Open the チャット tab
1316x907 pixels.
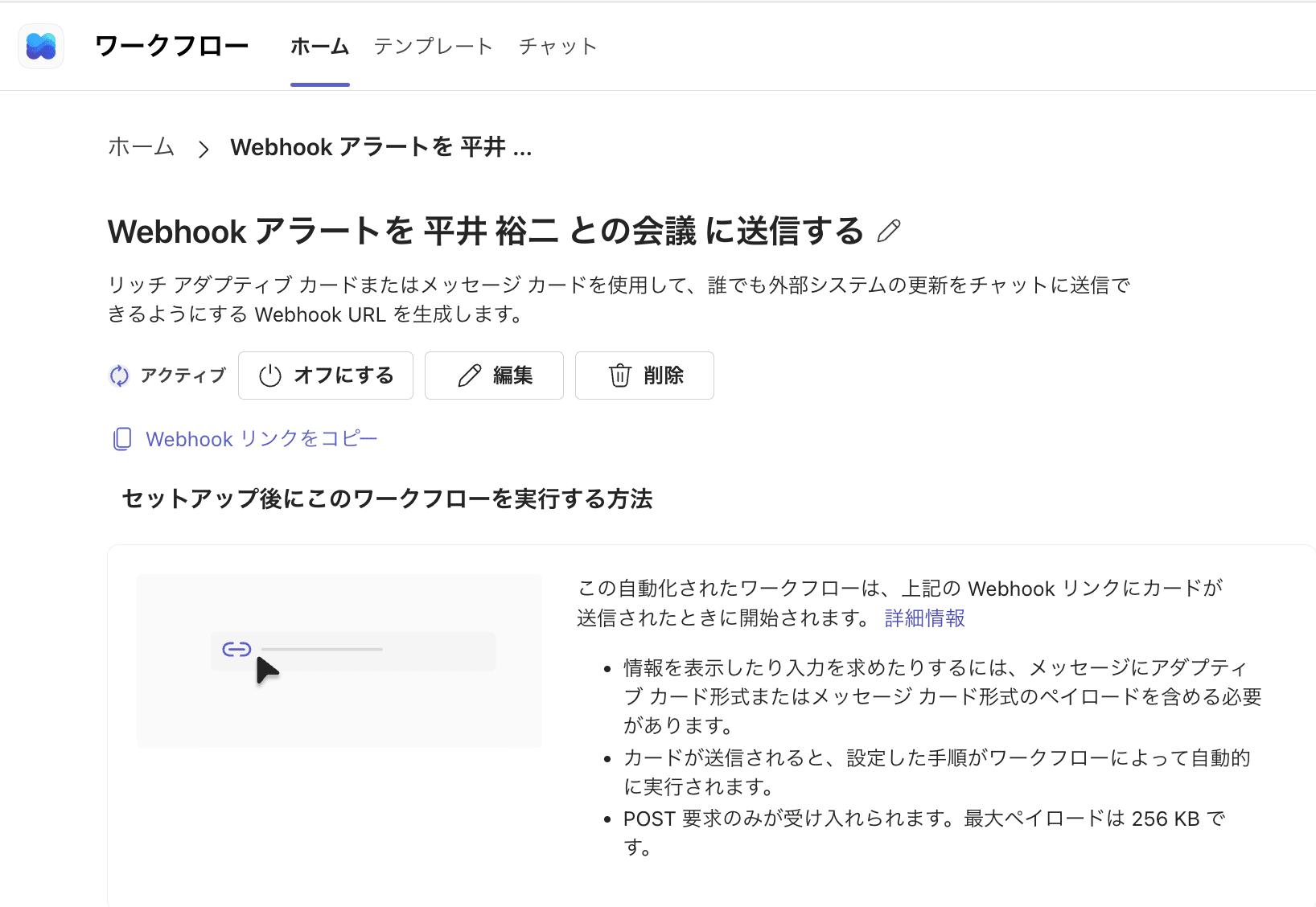click(558, 47)
